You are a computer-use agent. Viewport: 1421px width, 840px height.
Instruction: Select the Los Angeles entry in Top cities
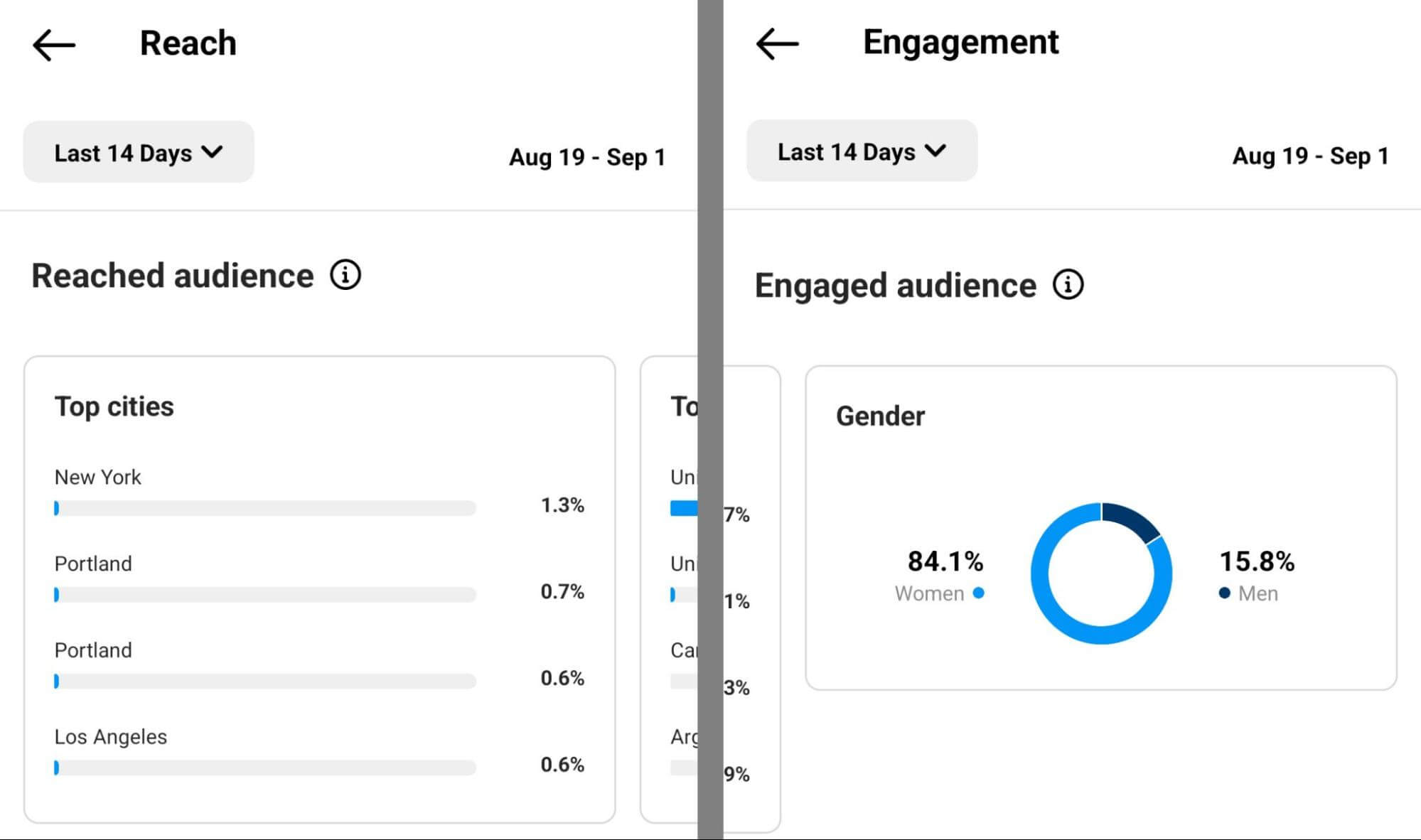[x=110, y=737]
